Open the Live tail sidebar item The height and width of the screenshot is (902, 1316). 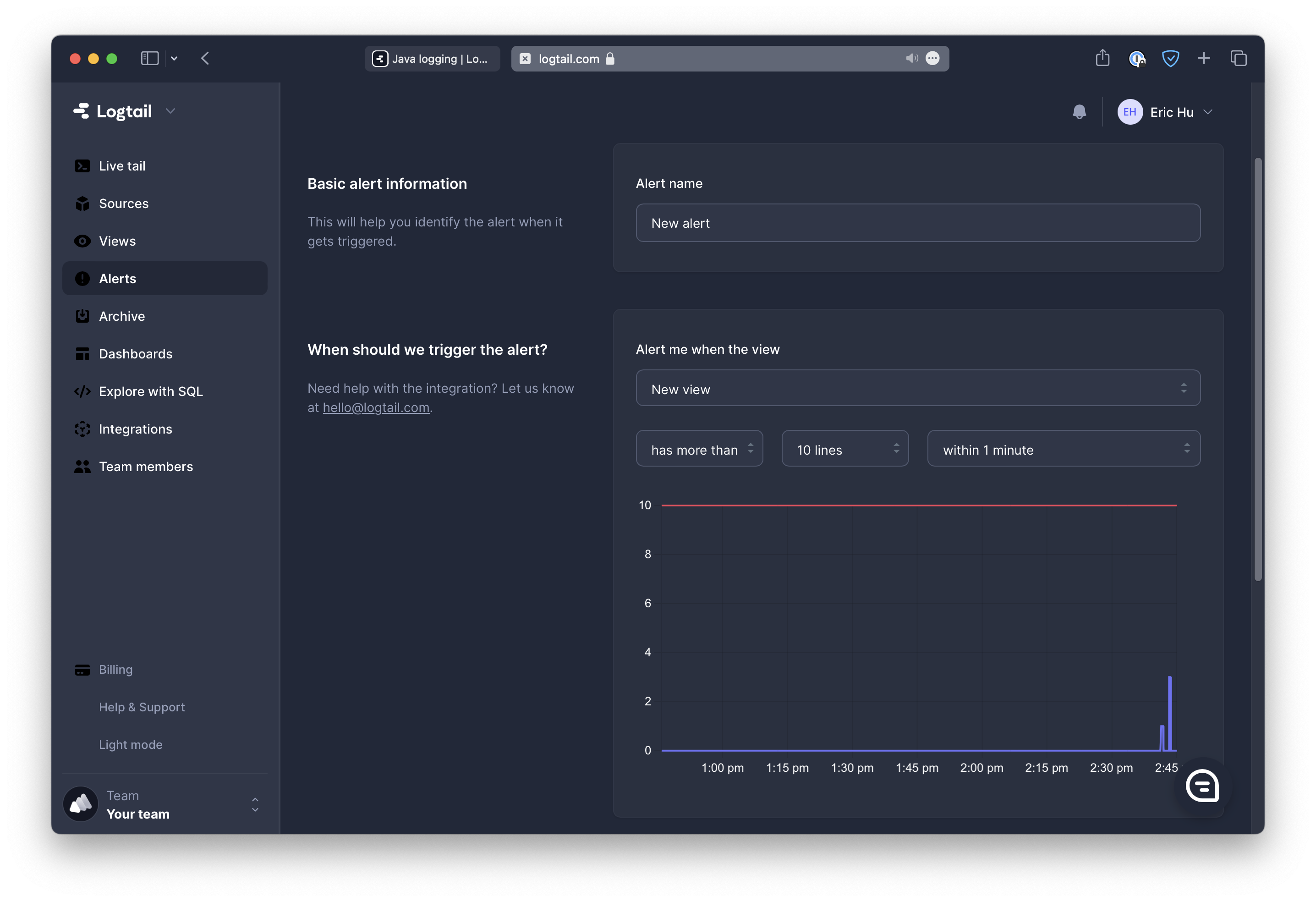pyautogui.click(x=122, y=166)
